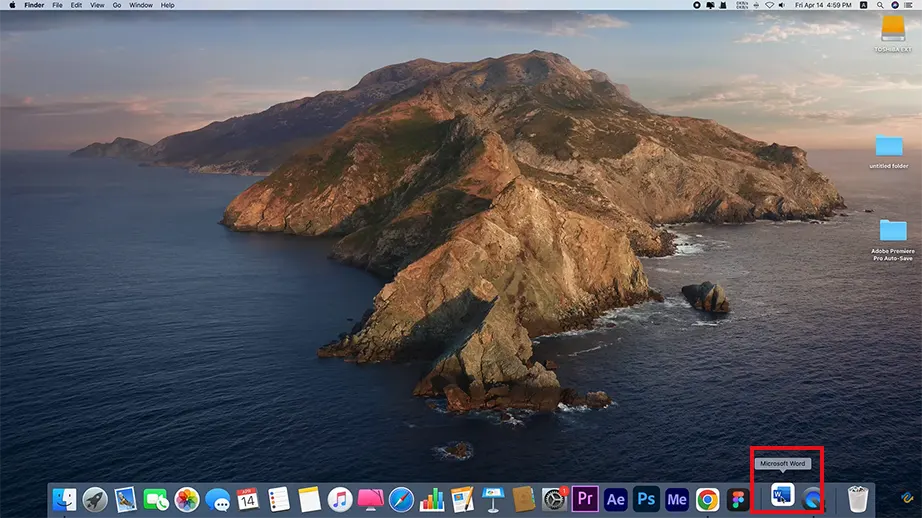922x518 pixels.
Task: Open Pages from the Dock
Action: 462,500
